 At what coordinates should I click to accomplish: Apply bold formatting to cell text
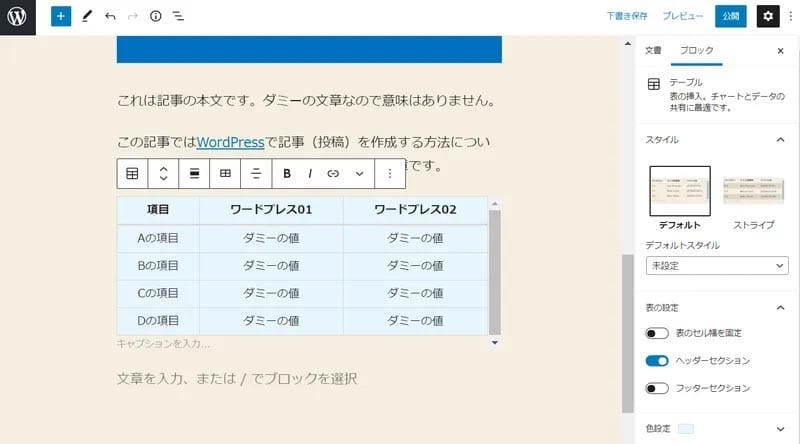tap(287, 173)
